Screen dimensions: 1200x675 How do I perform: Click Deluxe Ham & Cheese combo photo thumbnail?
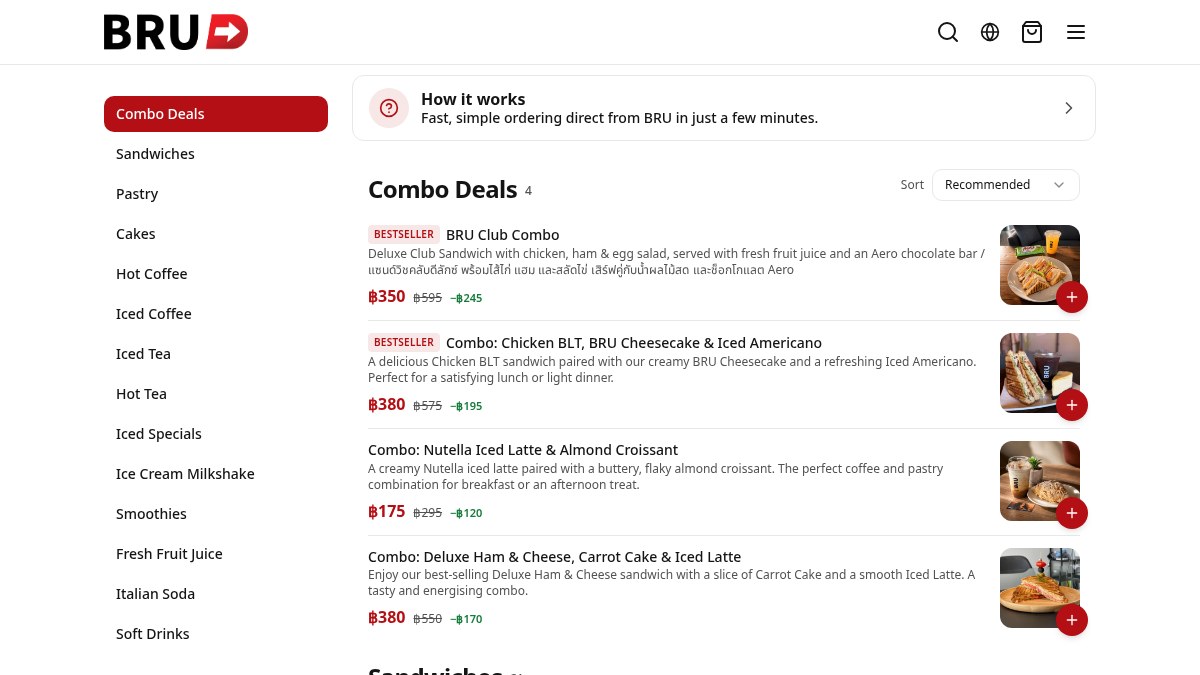pyautogui.click(x=1040, y=588)
